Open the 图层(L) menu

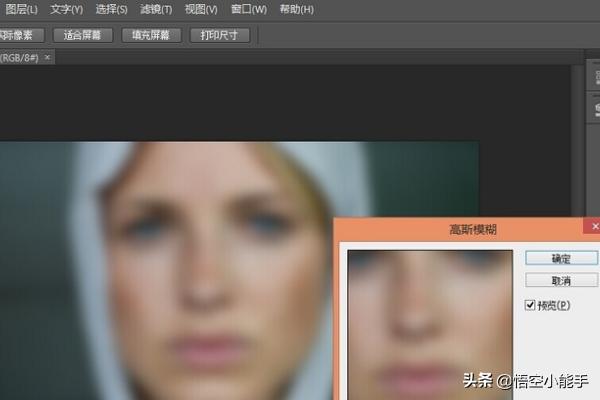19,10
